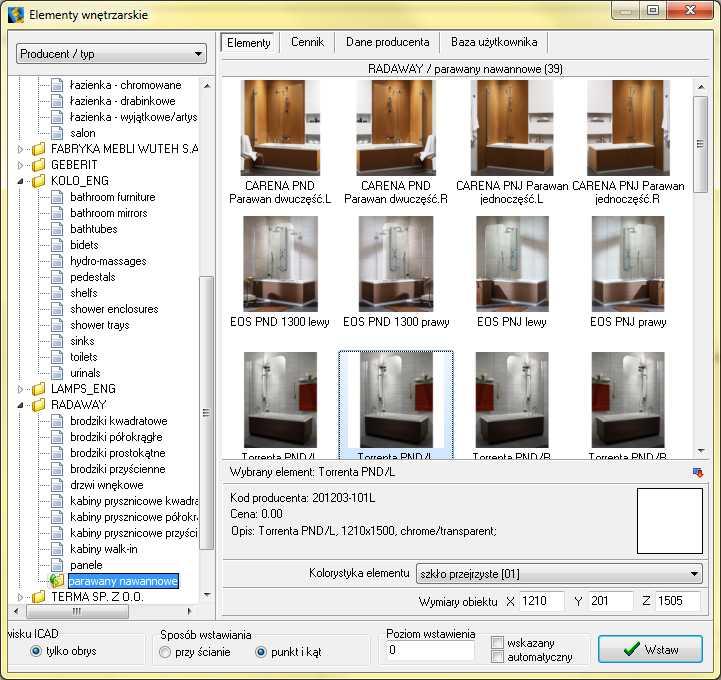Click the Z dimension field 1505
Image resolution: width=721 pixels, height=680 pixels.
point(678,601)
